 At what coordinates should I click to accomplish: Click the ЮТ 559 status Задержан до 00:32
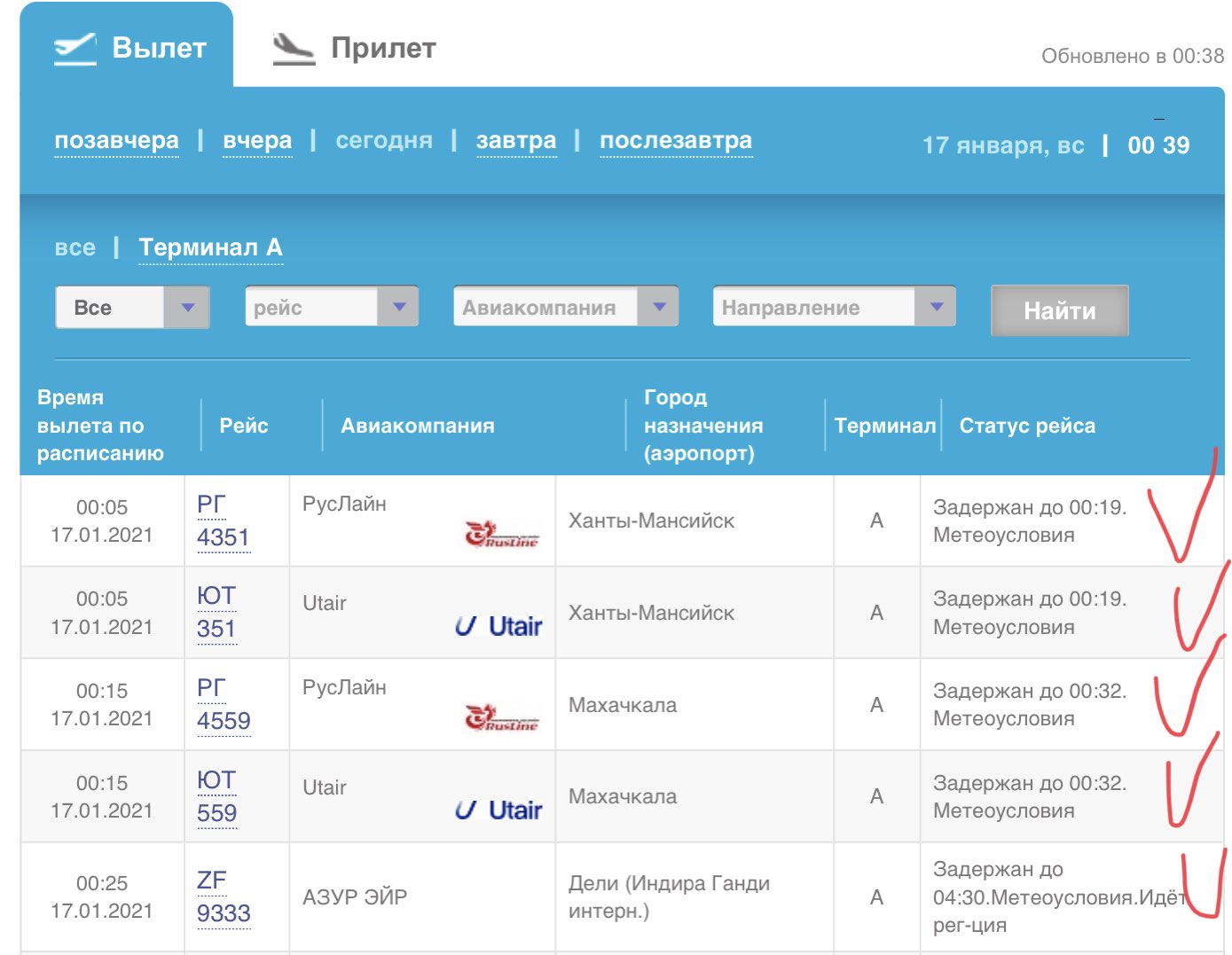[1030, 797]
